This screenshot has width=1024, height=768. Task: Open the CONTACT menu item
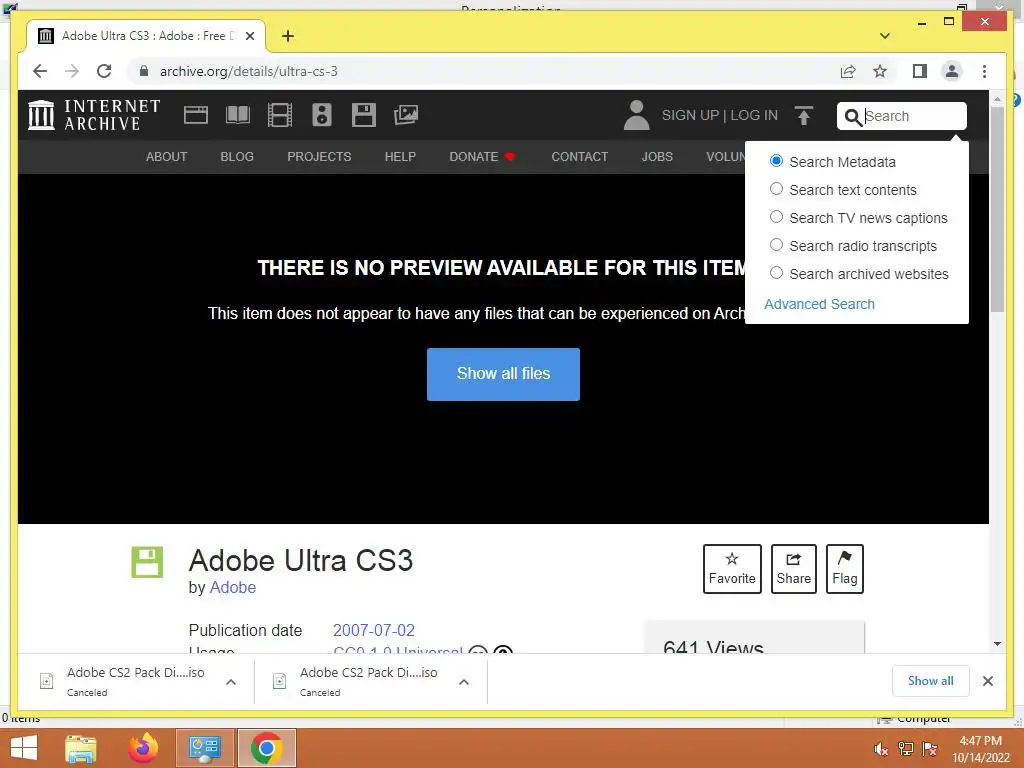tap(579, 157)
